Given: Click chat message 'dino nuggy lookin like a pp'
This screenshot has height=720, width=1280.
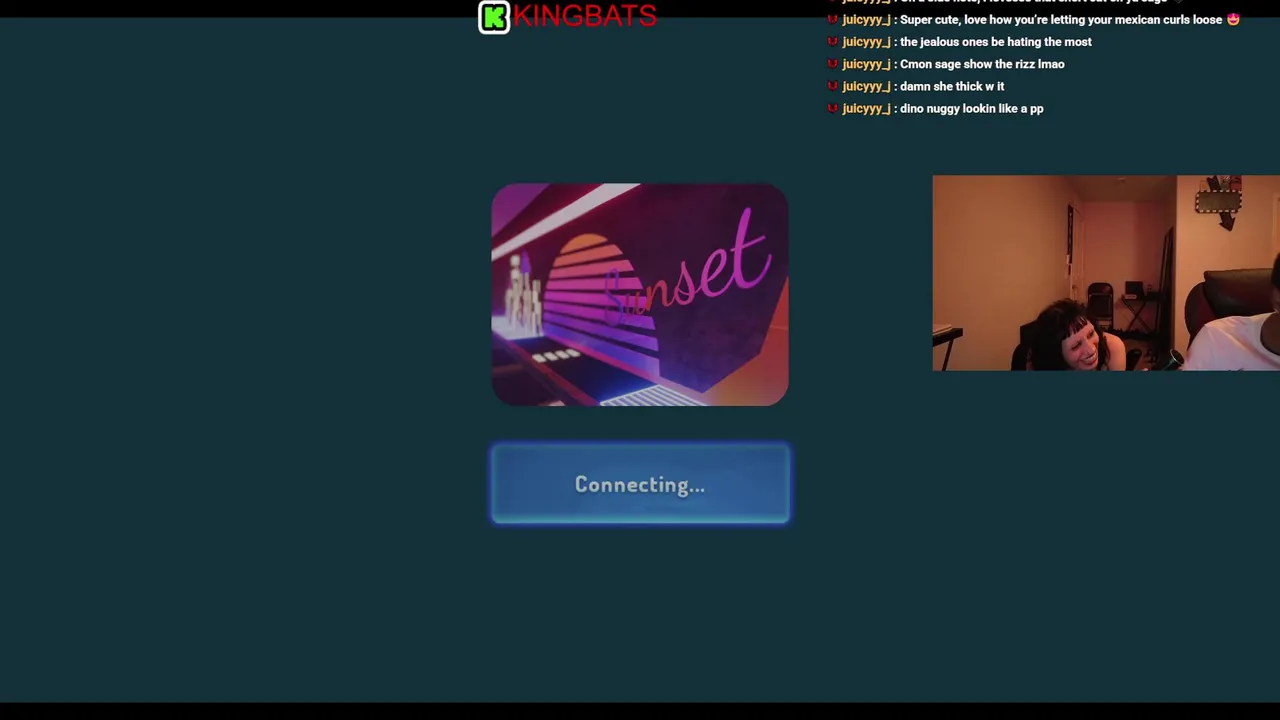Looking at the screenshot, I should 971,108.
